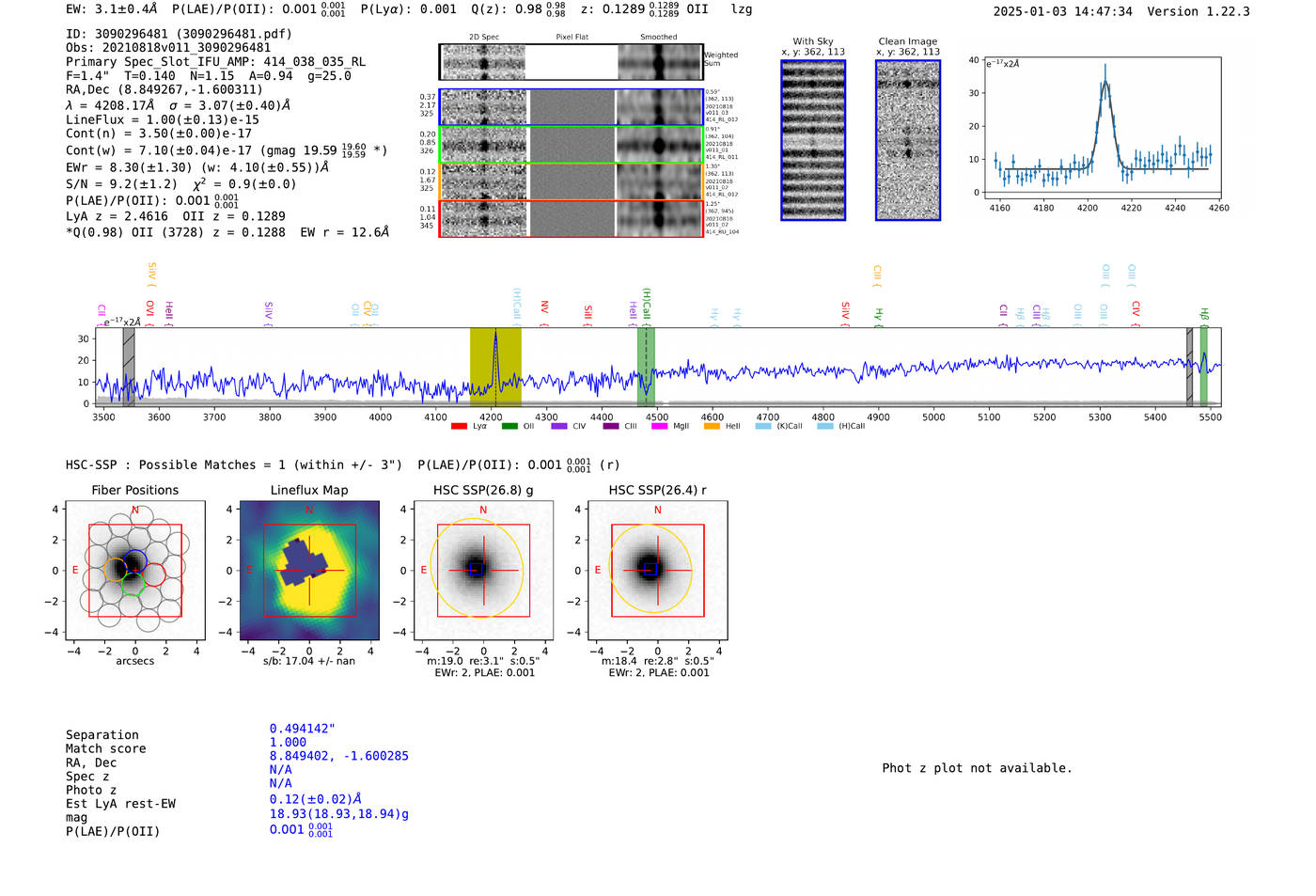Click the Phot z plot not available message
Image resolution: width=1316 pixels, height=896 pixels.
tap(977, 768)
